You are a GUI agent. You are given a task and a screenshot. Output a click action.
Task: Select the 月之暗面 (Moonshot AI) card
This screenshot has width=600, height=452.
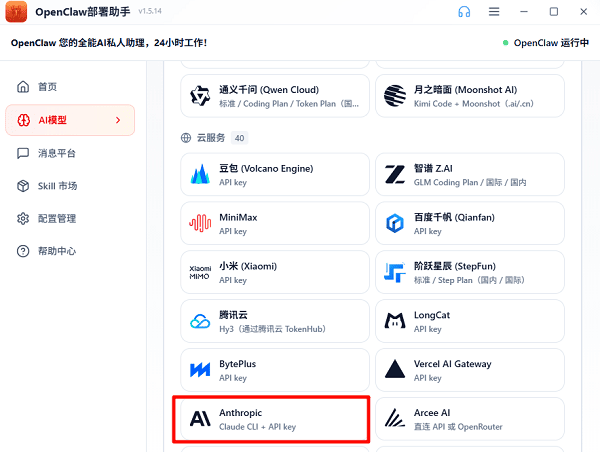tap(470, 96)
